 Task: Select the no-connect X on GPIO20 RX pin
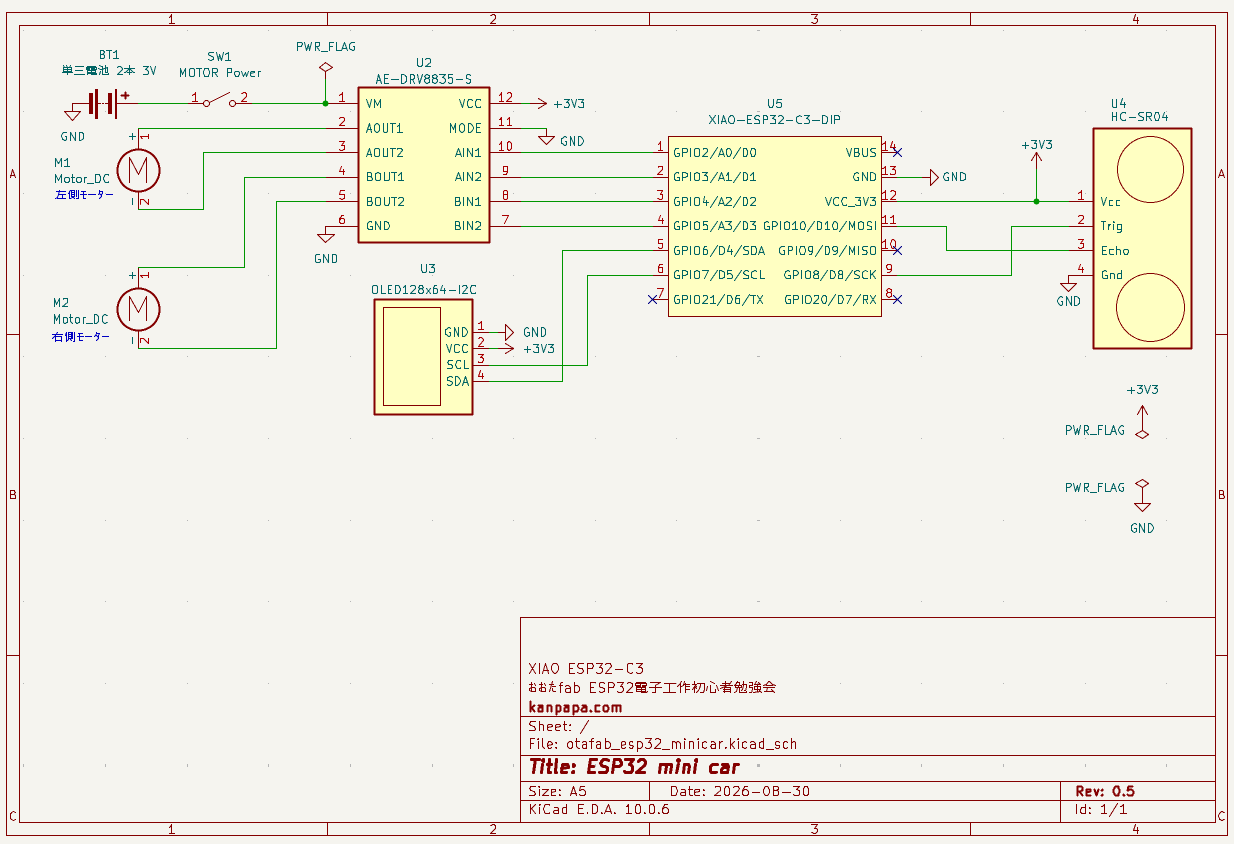point(898,299)
